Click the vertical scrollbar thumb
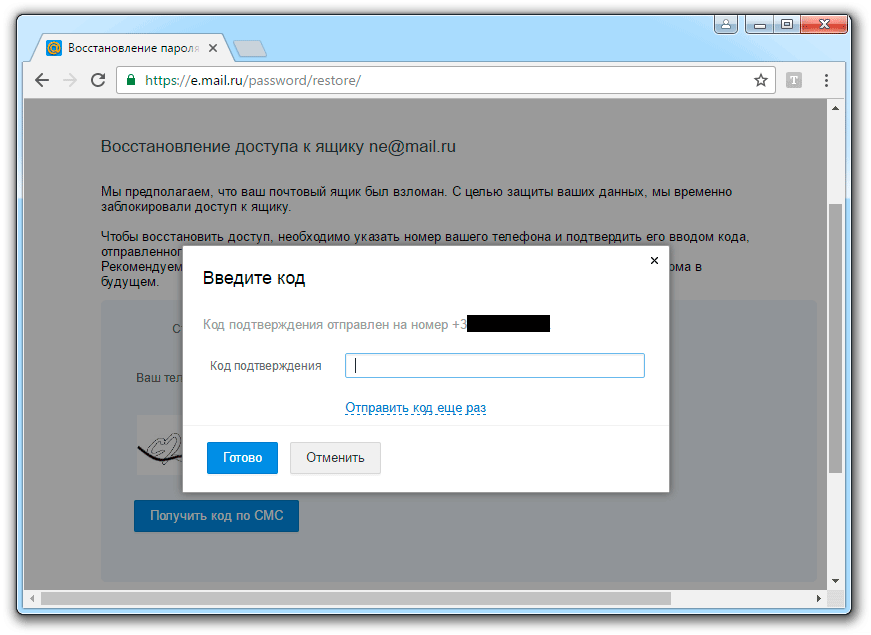 pyautogui.click(x=835, y=338)
